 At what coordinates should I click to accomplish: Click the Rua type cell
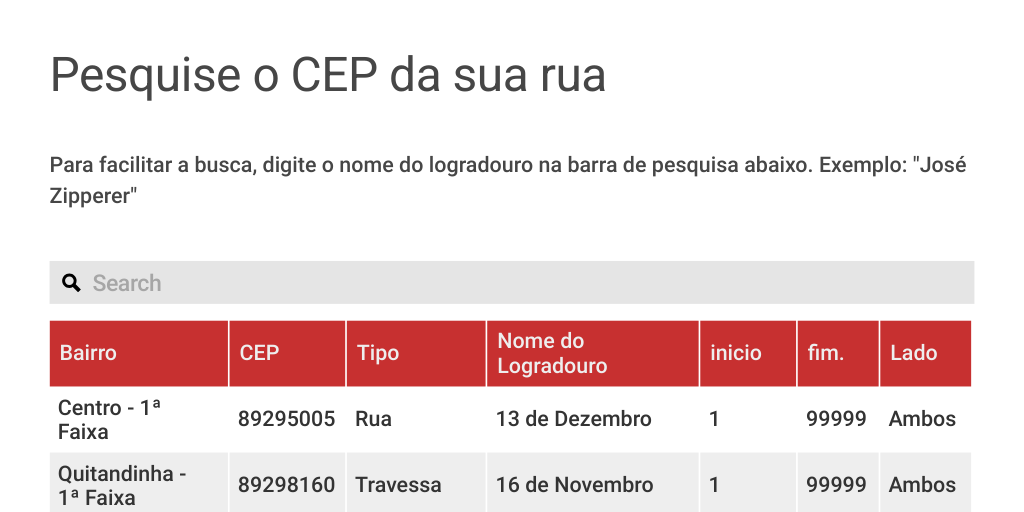pyautogui.click(x=374, y=419)
